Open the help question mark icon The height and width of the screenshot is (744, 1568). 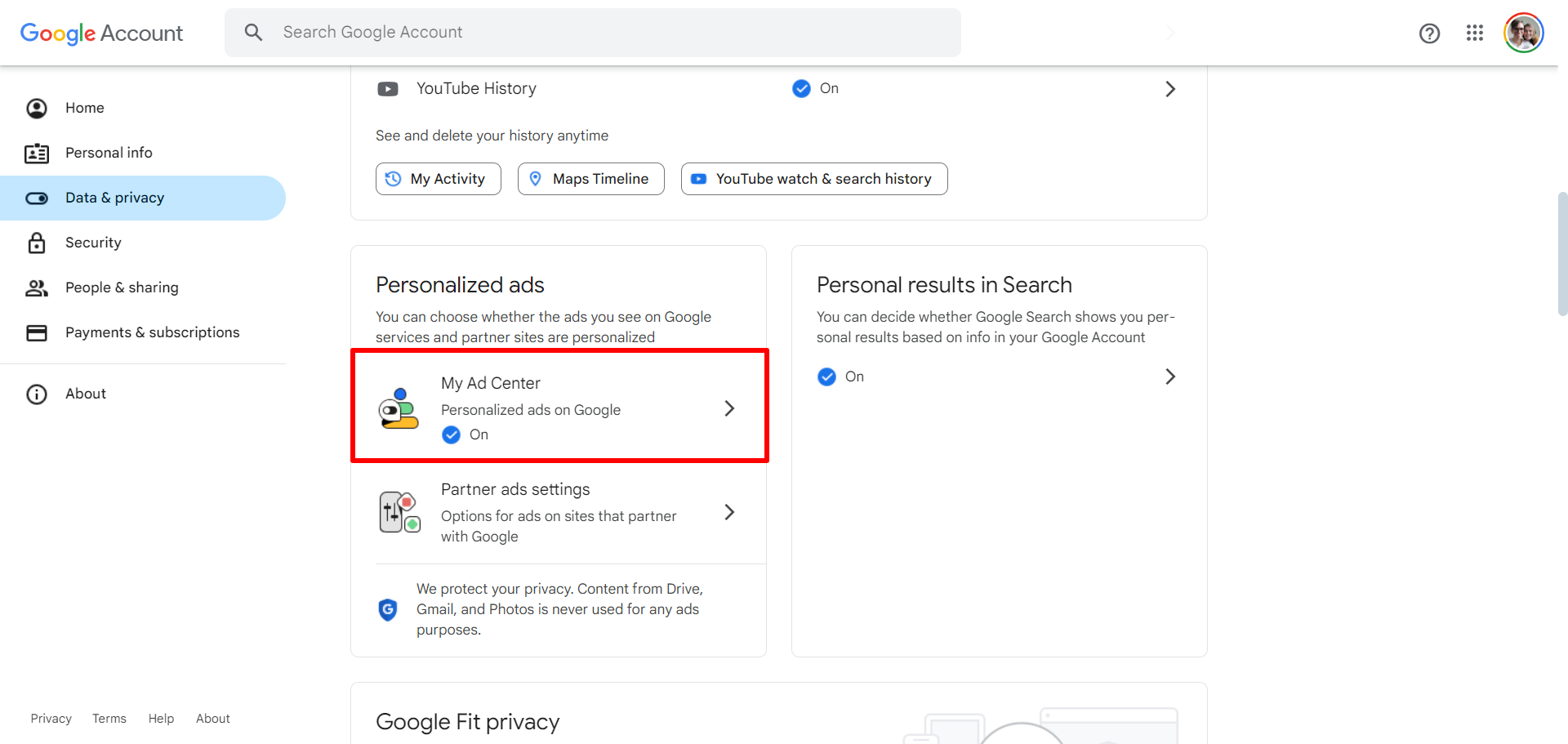1429,33
